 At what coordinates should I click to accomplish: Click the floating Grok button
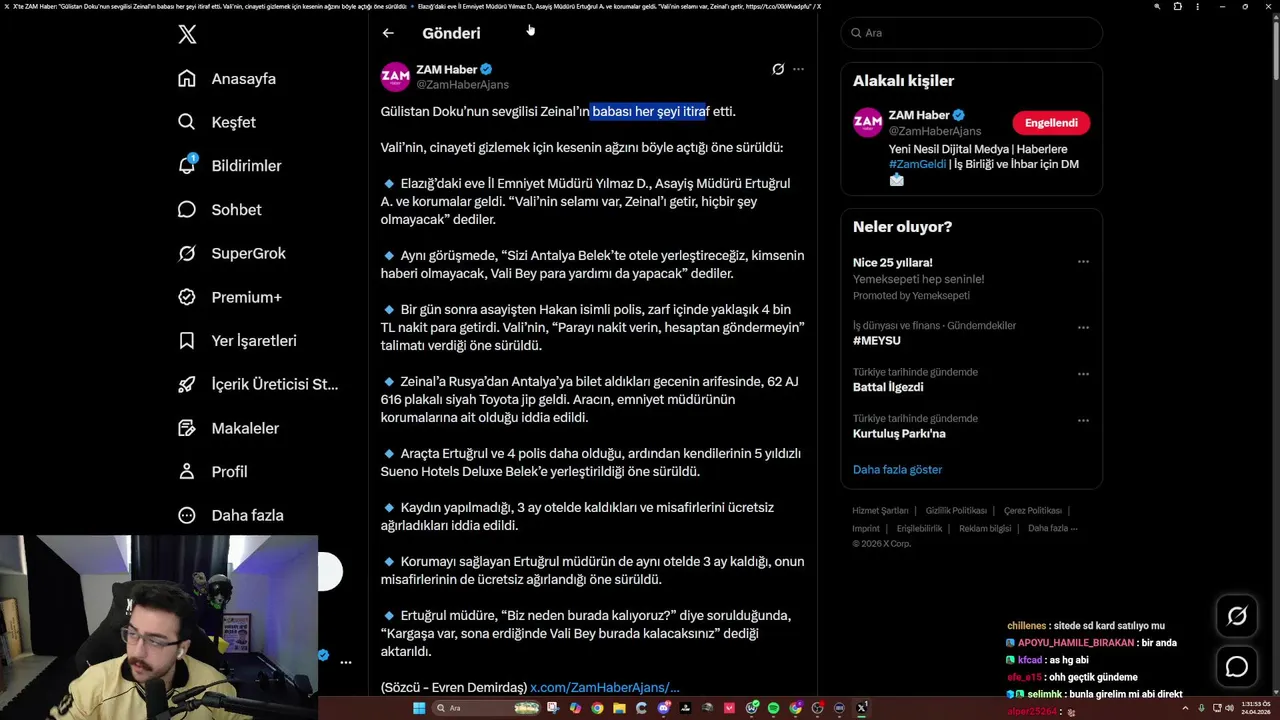click(x=1237, y=617)
